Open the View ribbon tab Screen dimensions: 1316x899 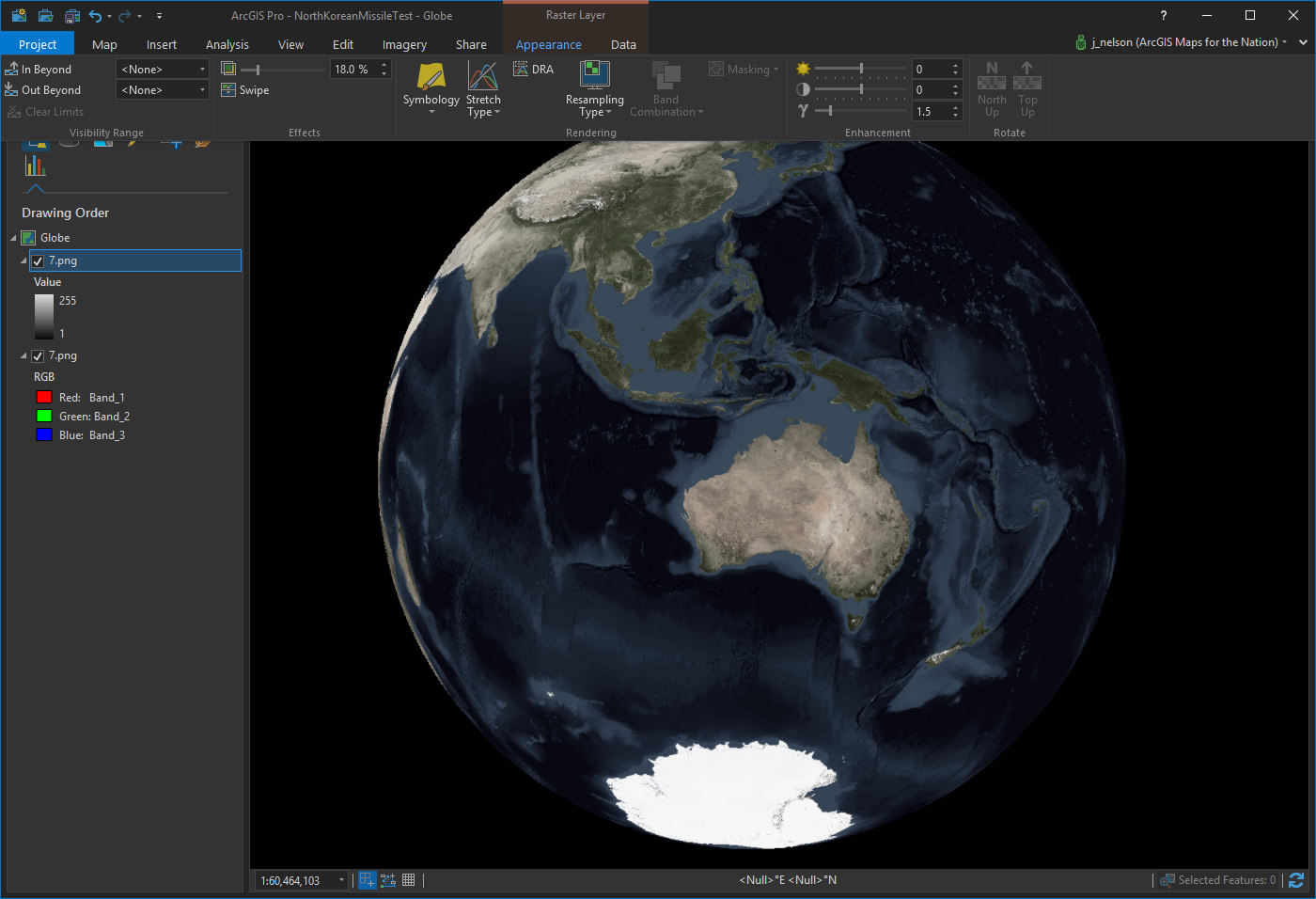(290, 44)
